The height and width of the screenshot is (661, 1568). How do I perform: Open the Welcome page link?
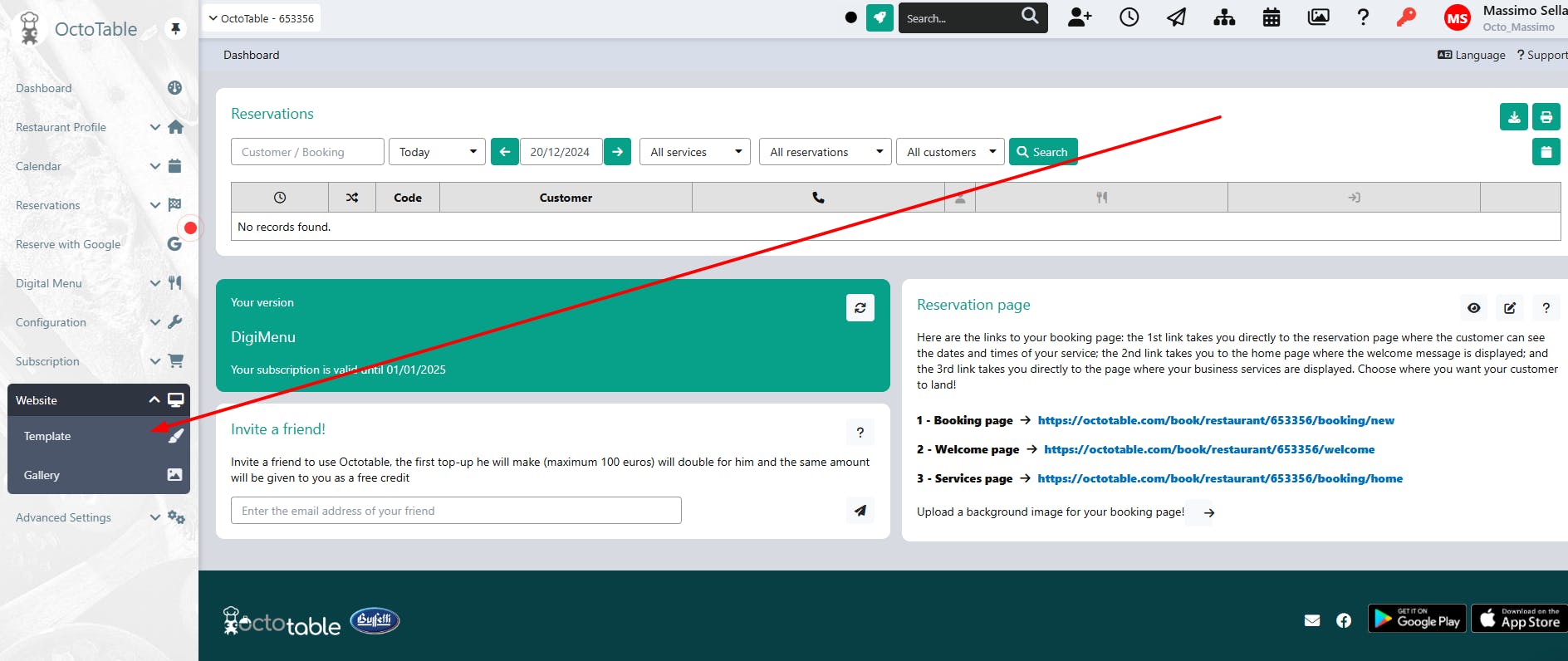pos(1209,449)
